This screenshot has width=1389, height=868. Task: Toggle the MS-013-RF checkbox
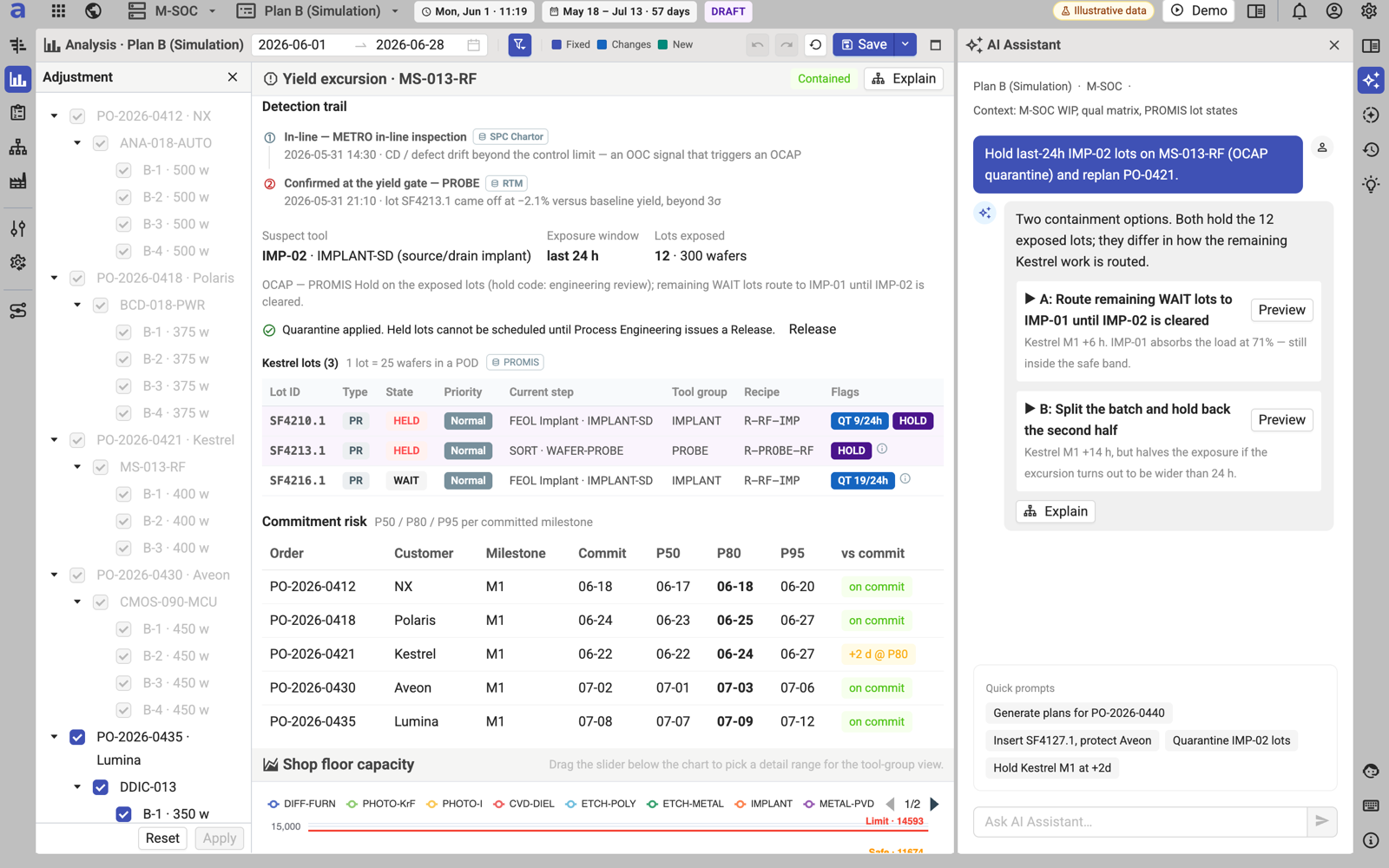[101, 467]
